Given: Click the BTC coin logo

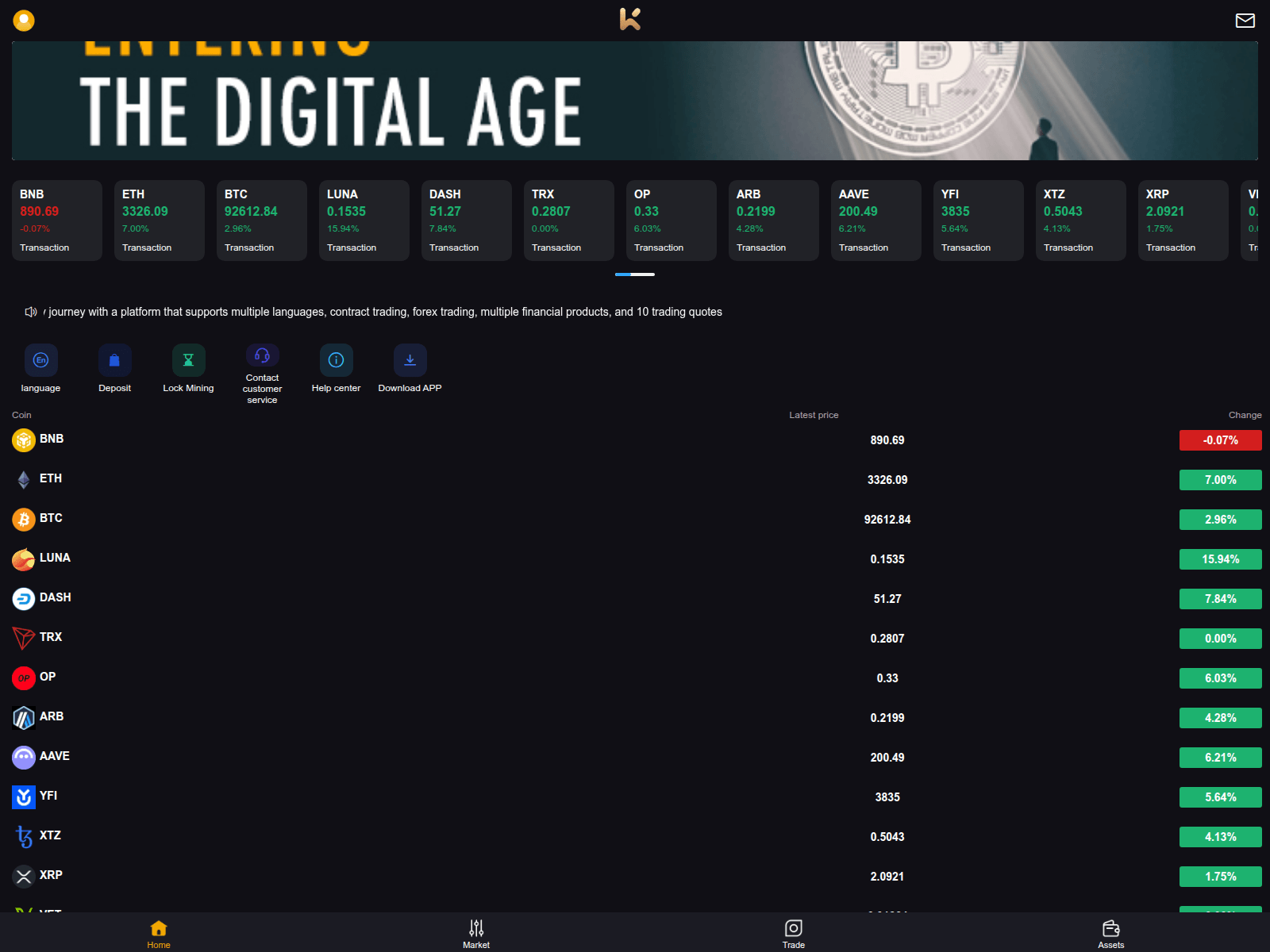Looking at the screenshot, I should click(24, 518).
